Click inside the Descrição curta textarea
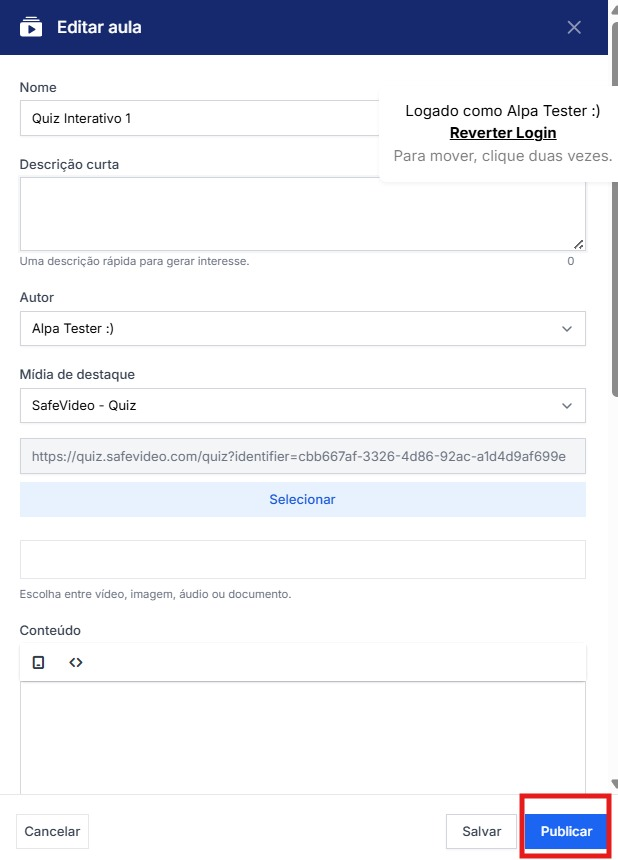Viewport: 618px width, 860px height. click(x=300, y=213)
